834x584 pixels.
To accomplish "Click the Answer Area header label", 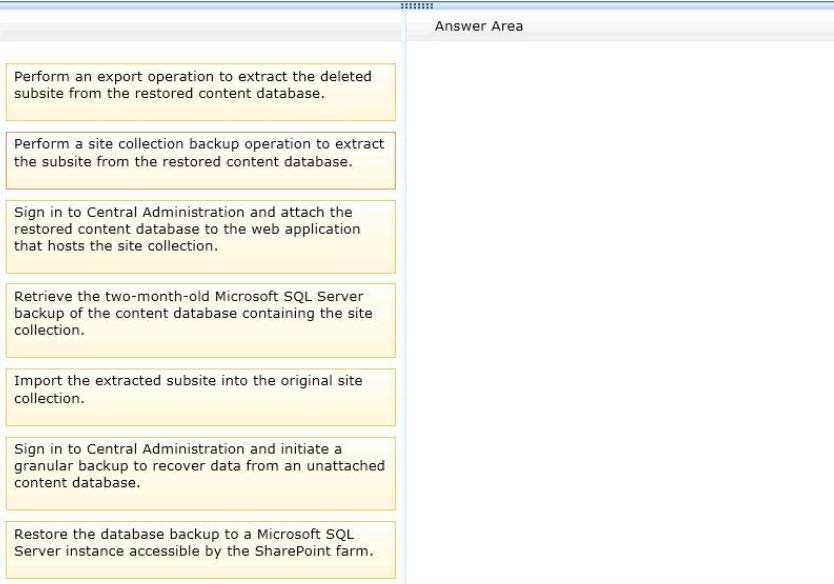I will (479, 26).
